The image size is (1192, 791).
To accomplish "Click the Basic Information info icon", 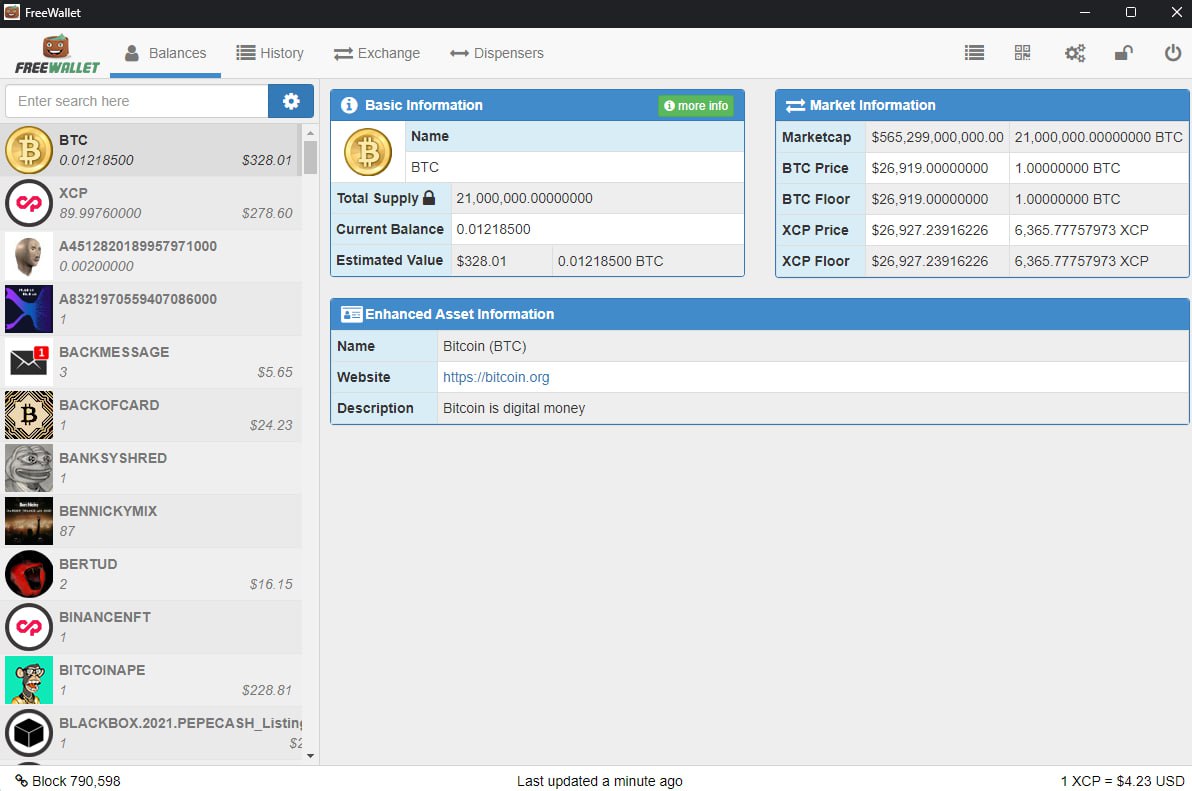I will (349, 106).
